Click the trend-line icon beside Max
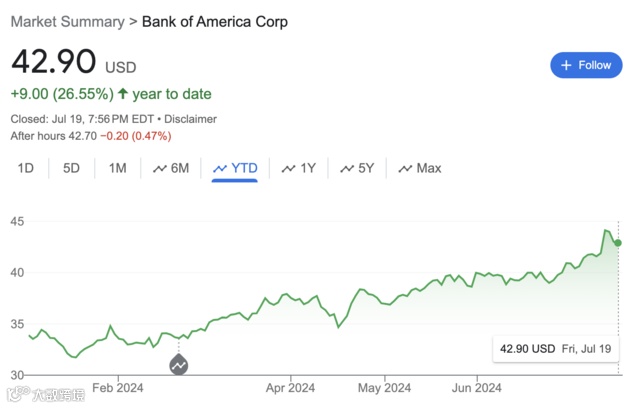The height and width of the screenshot is (408, 640). [x=405, y=169]
